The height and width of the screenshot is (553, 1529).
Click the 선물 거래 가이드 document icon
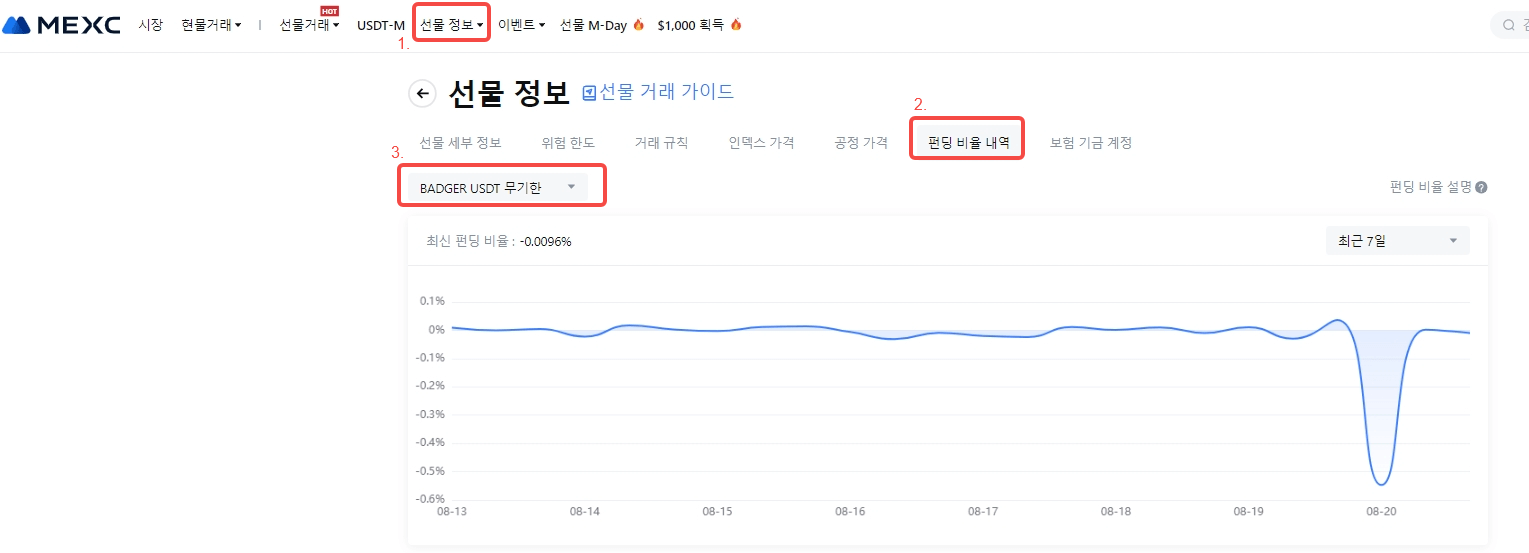(589, 93)
